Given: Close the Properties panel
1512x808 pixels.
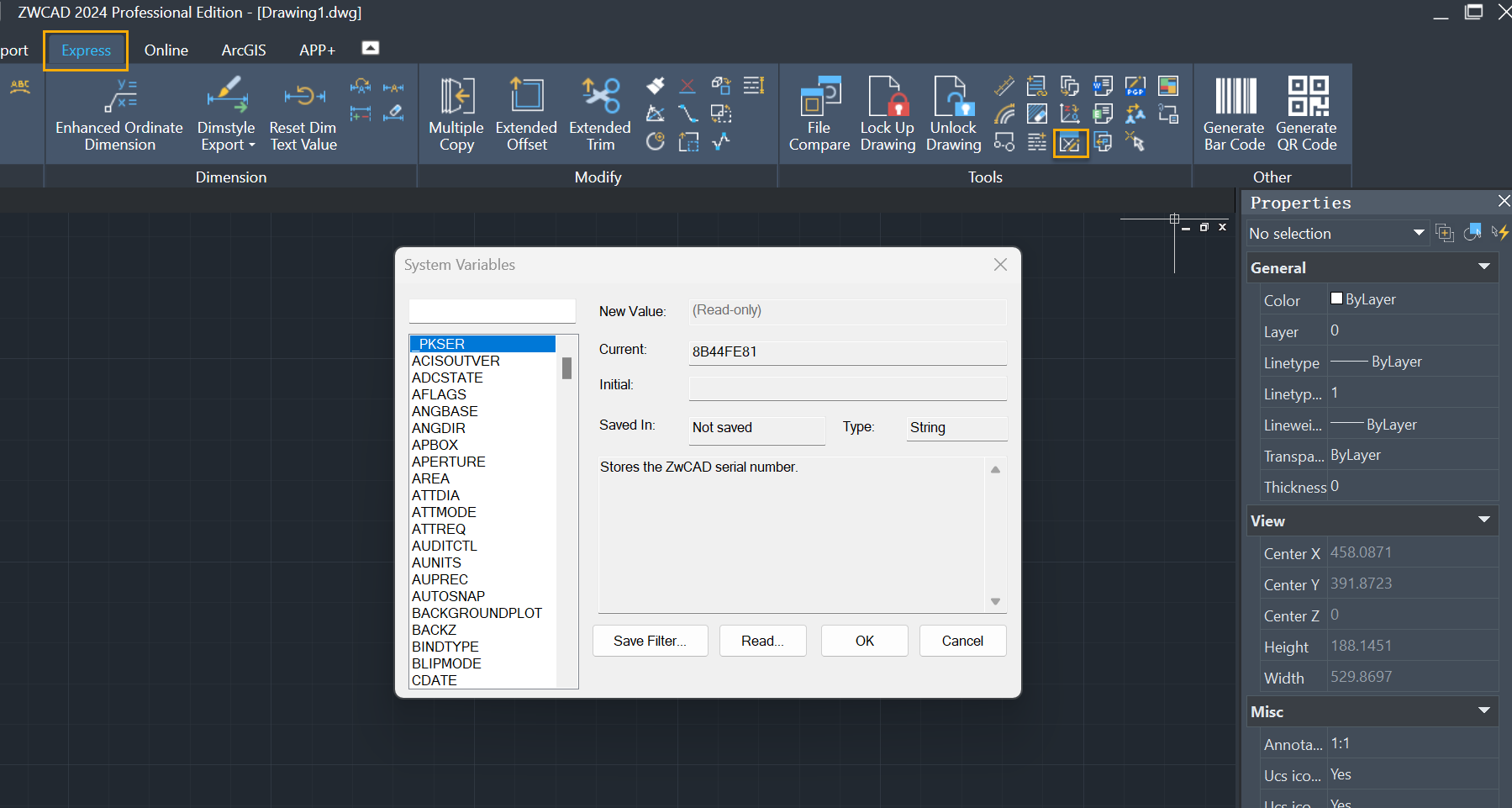Looking at the screenshot, I should (x=1504, y=201).
